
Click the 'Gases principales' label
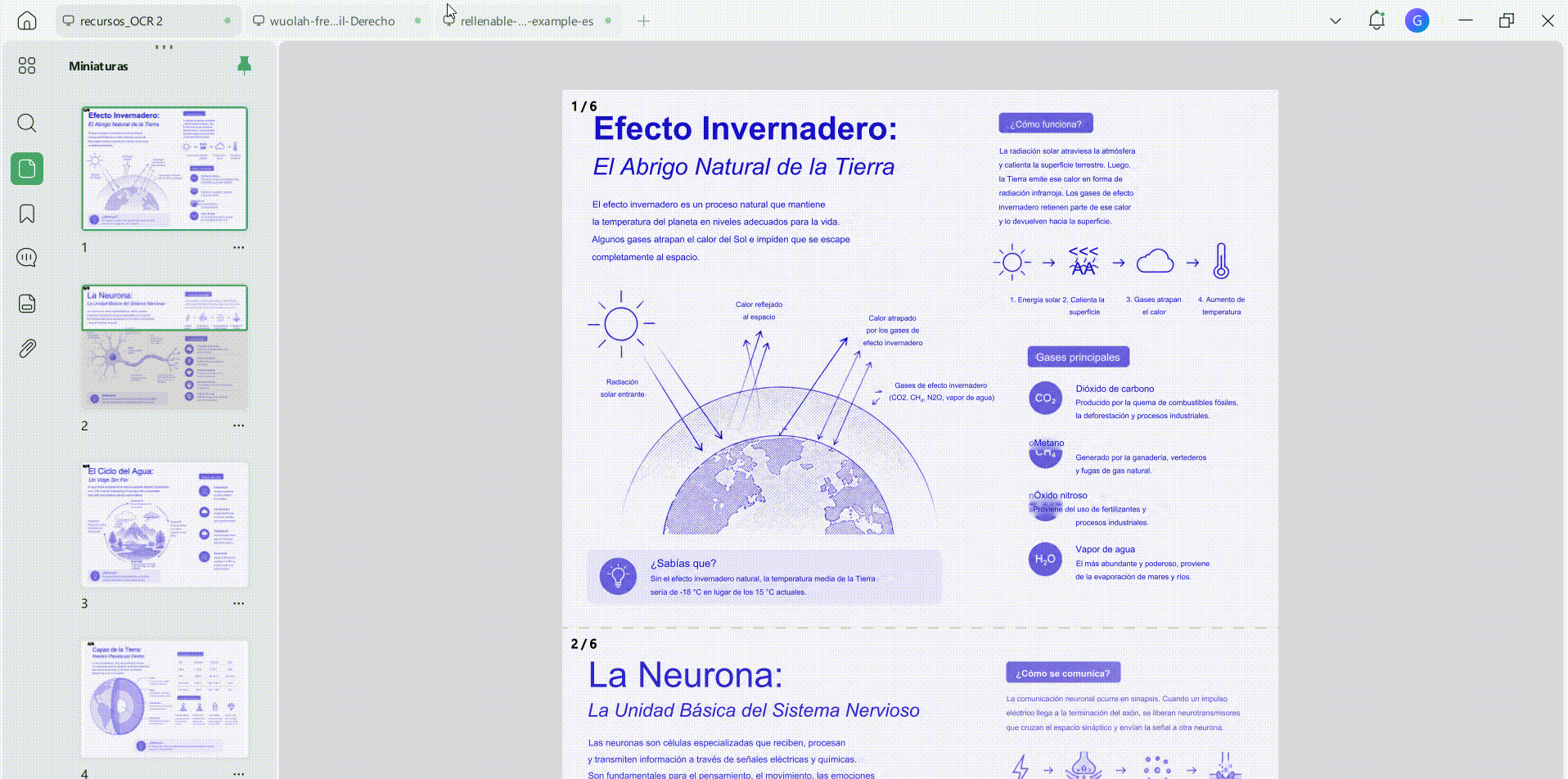pyautogui.click(x=1078, y=357)
